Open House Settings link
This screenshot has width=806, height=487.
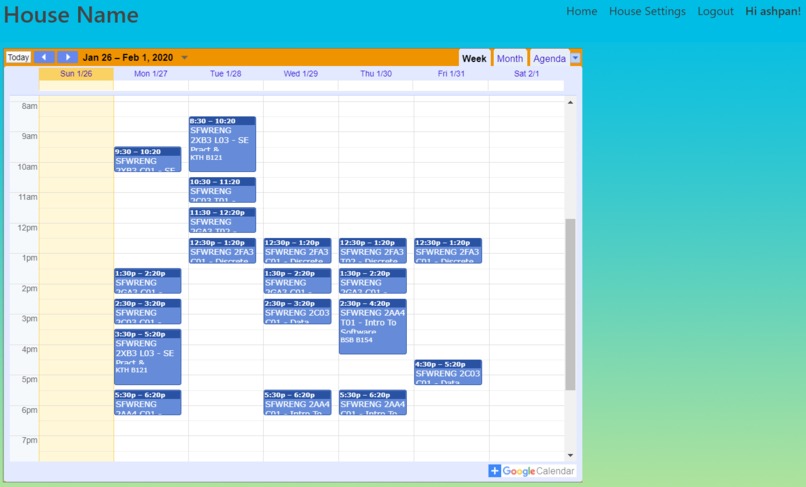[647, 11]
